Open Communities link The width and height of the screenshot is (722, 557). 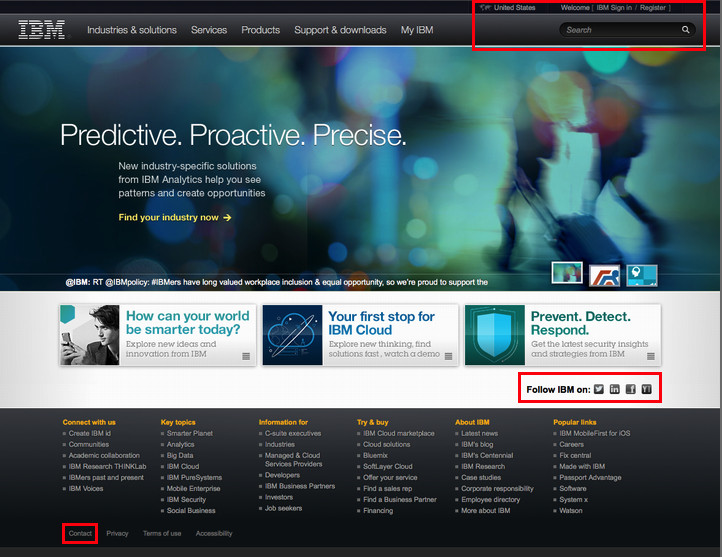coord(89,444)
